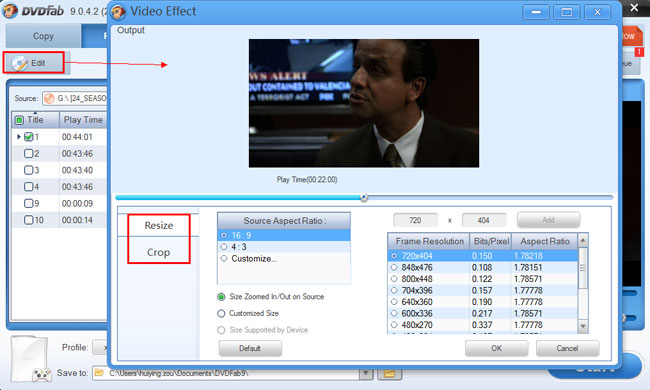Click the Play Time column header

[x=83, y=120]
